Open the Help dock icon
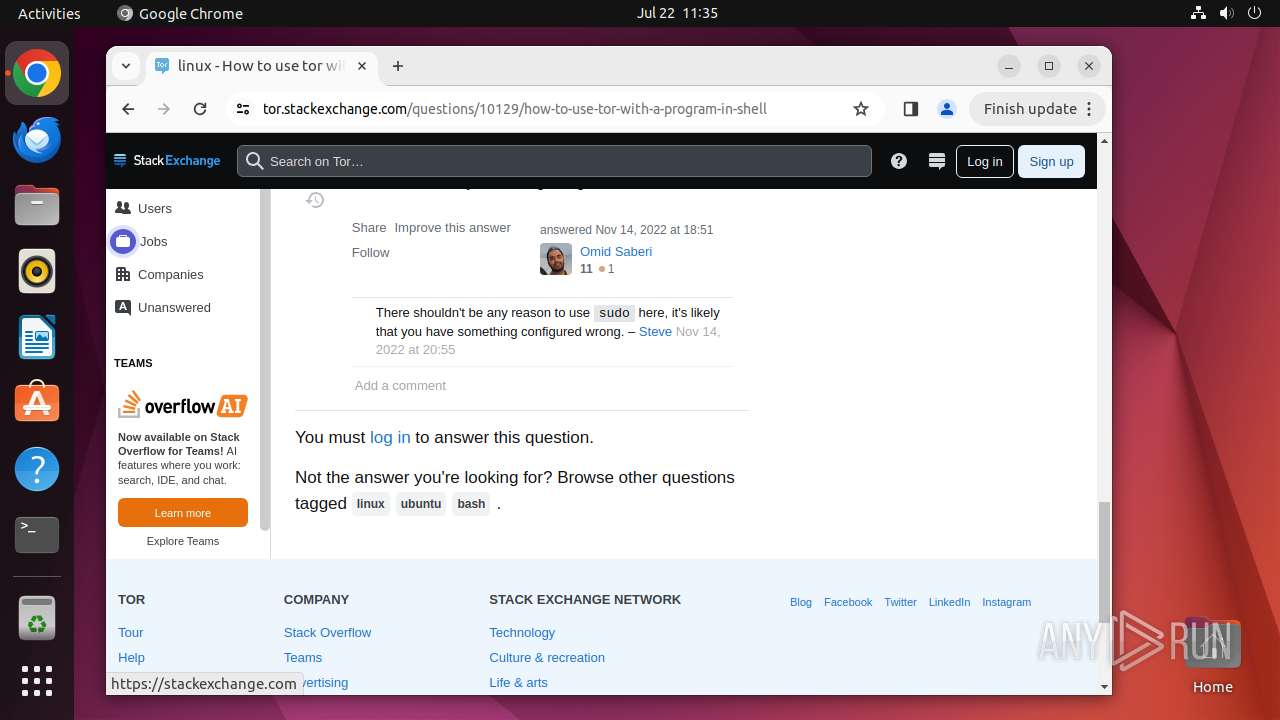This screenshot has height=720, width=1280. [x=37, y=469]
